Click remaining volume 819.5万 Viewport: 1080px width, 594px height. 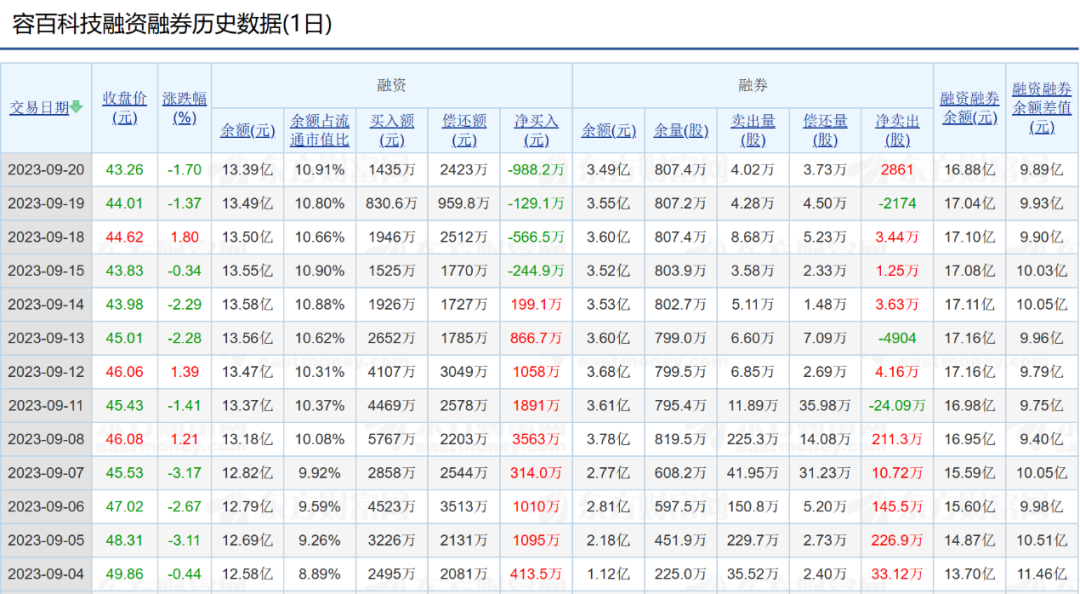pyautogui.click(x=681, y=439)
